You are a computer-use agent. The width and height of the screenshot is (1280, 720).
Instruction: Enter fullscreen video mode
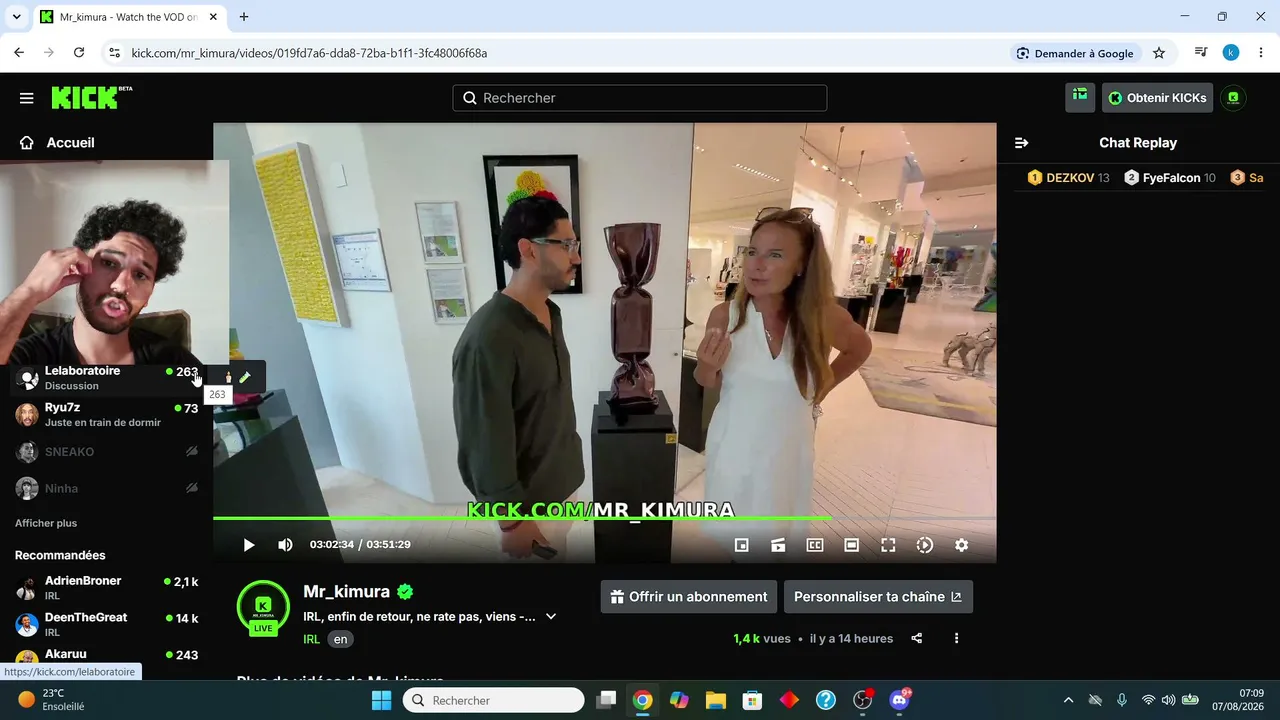(888, 545)
